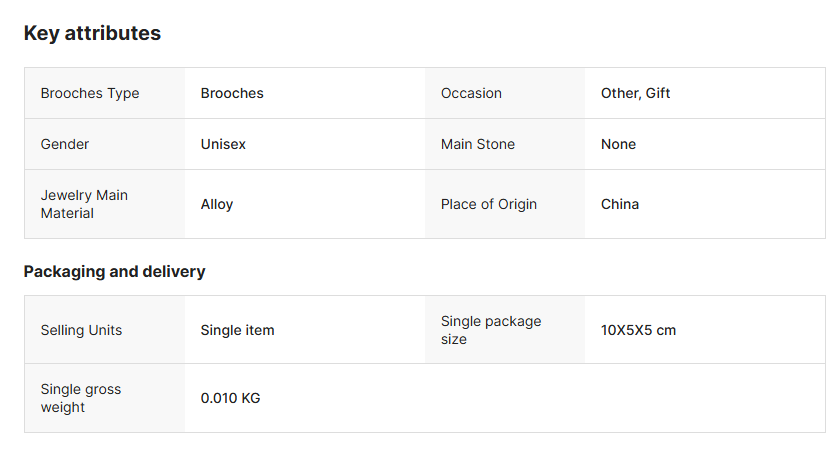Click the 10X5X5 cm size value

[x=638, y=330]
